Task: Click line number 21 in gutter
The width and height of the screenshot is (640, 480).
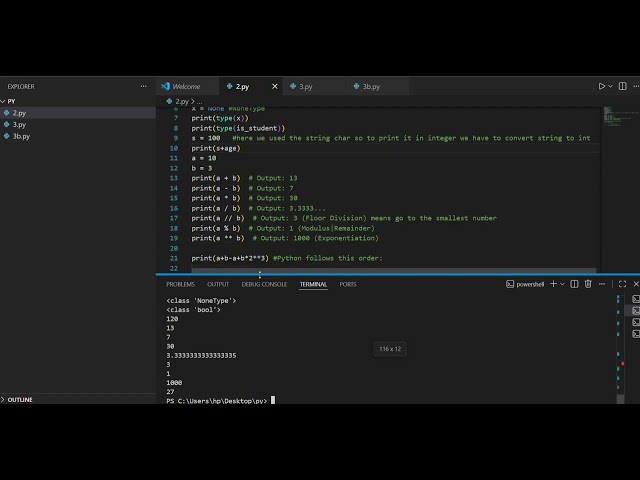Action: [173, 258]
